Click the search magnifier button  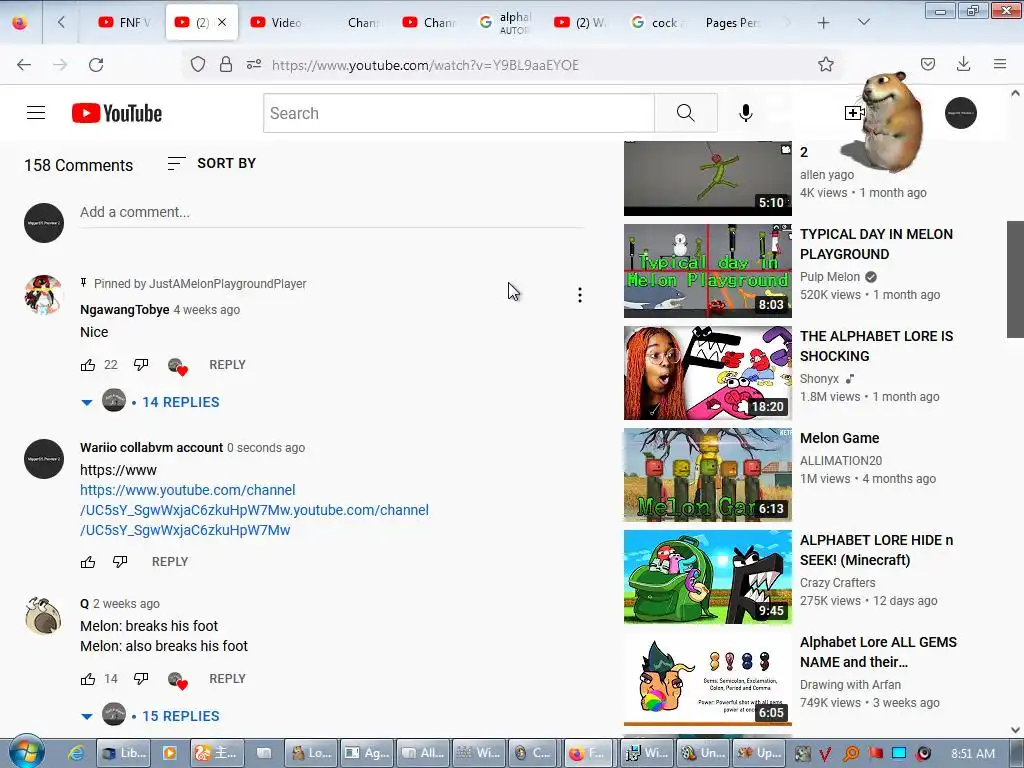tap(686, 113)
